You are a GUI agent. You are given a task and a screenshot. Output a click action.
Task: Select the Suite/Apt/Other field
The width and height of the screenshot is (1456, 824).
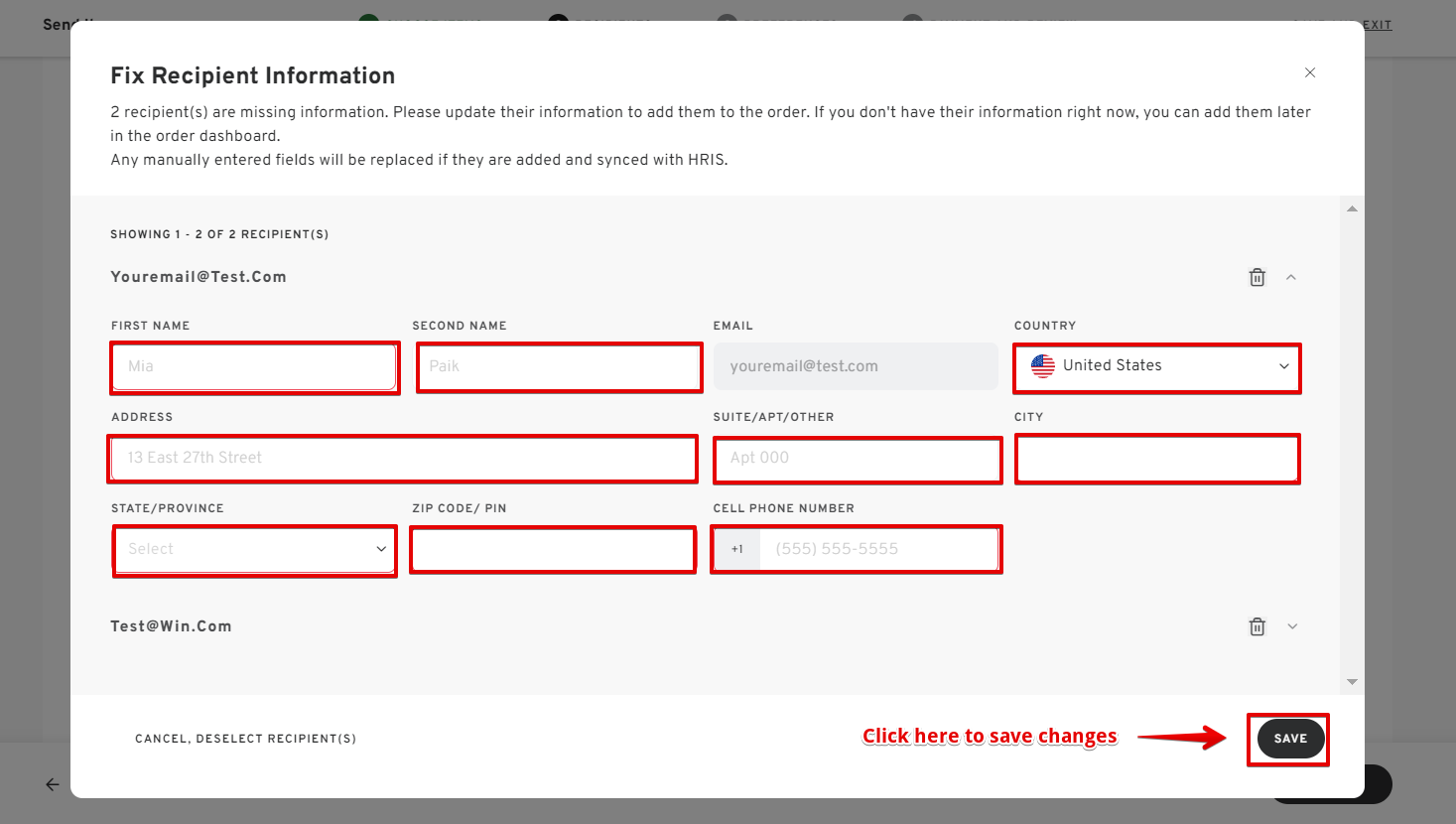coord(857,458)
